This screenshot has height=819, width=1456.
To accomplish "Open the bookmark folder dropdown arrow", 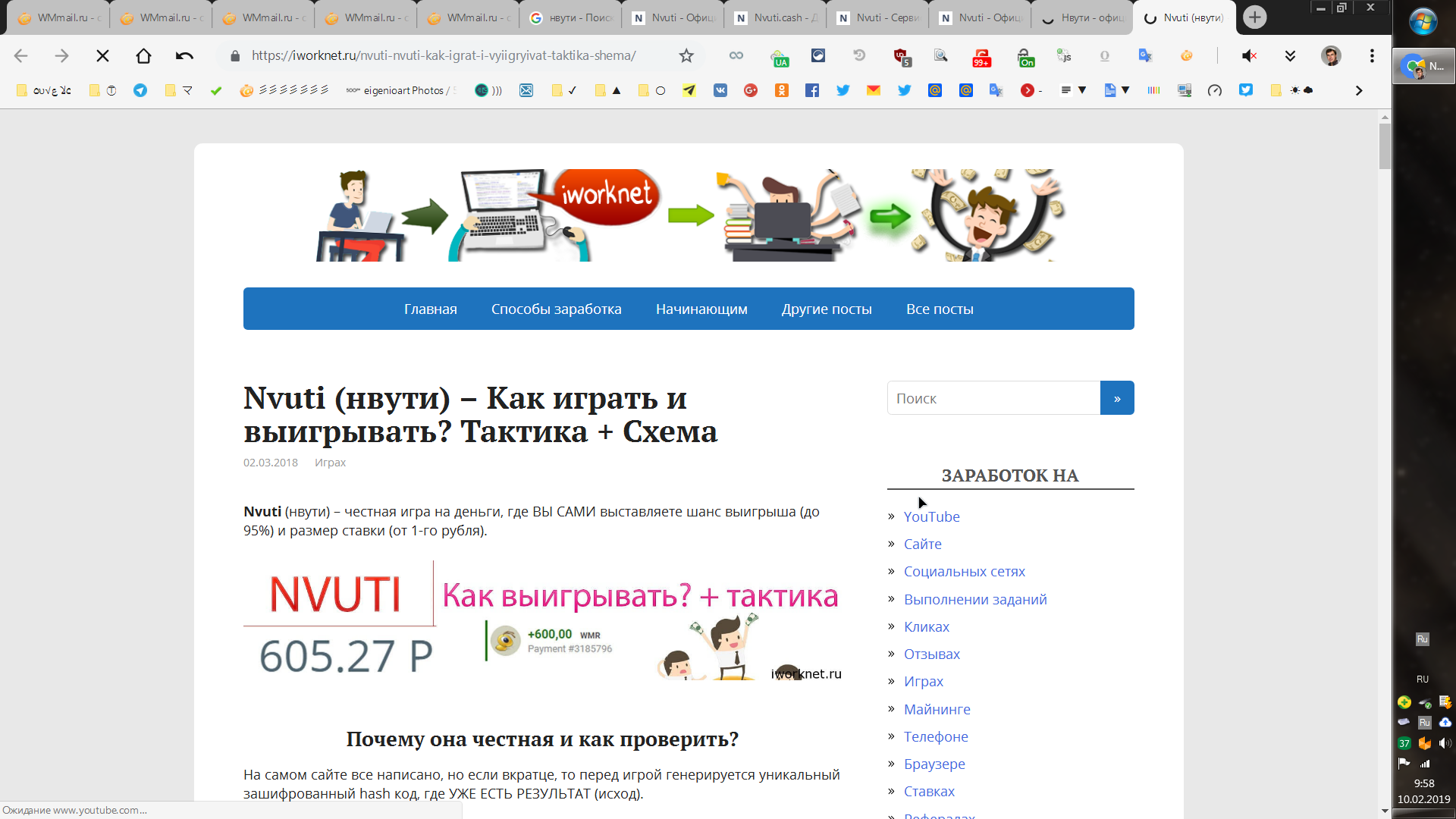I will [1083, 90].
